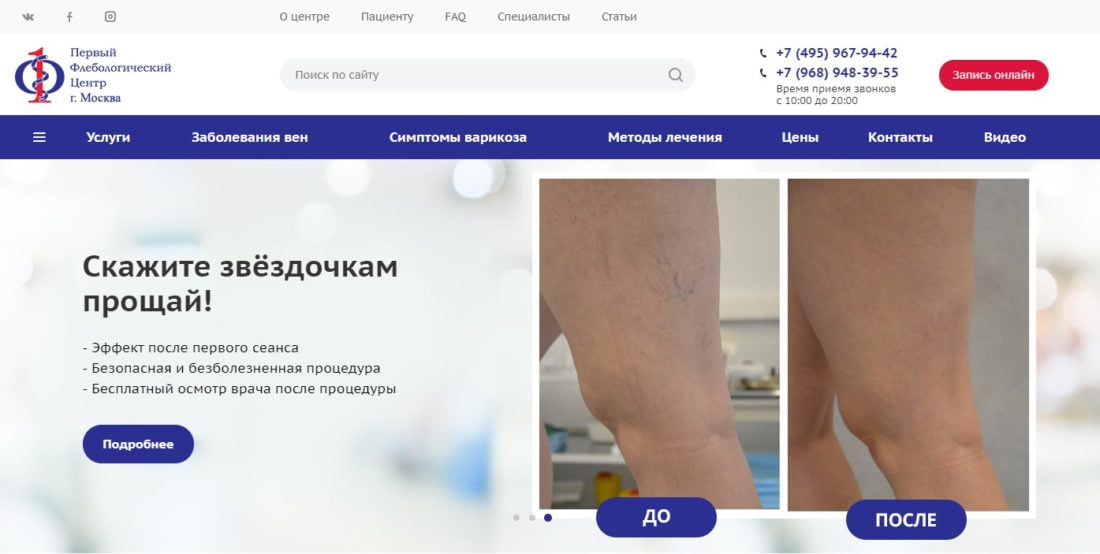
Task: Select the active third slider dot
Action: 548,518
